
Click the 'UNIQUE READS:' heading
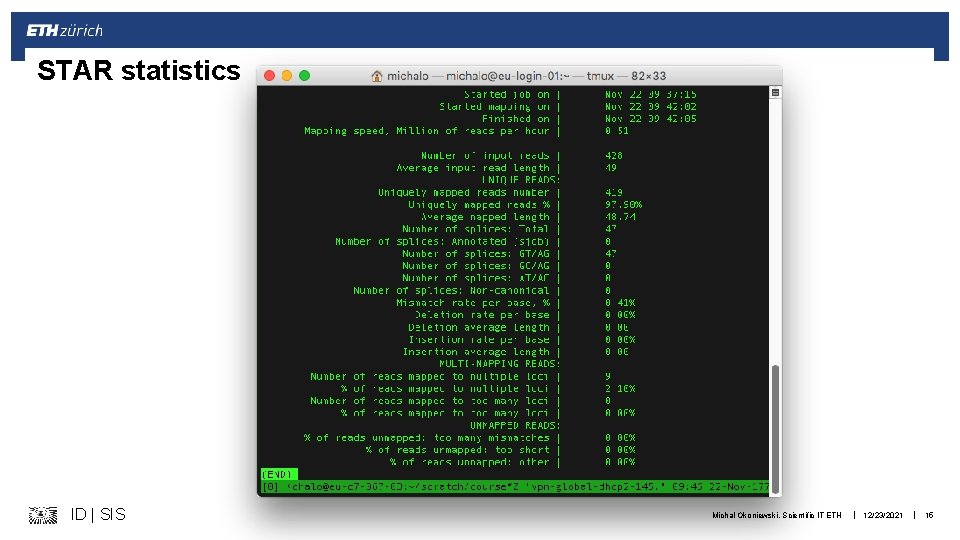tap(520, 180)
